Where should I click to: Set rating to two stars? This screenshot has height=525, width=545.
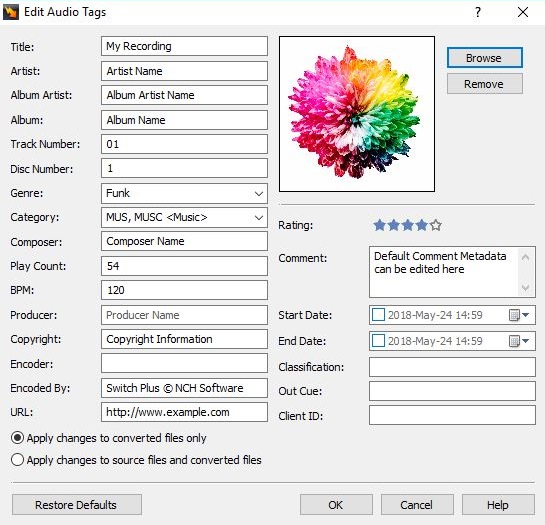[x=393, y=225]
